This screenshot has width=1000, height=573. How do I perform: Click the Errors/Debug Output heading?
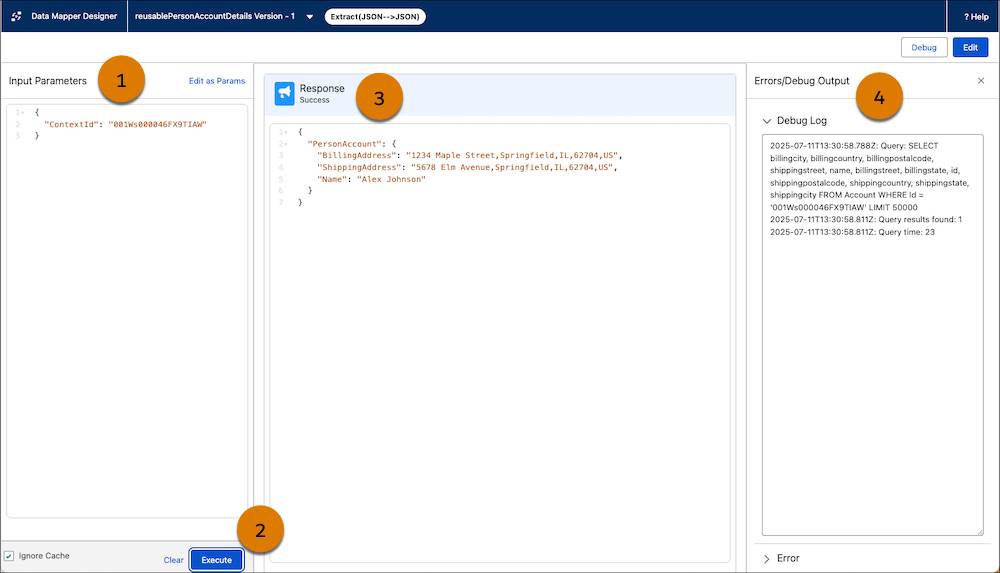[x=802, y=81]
